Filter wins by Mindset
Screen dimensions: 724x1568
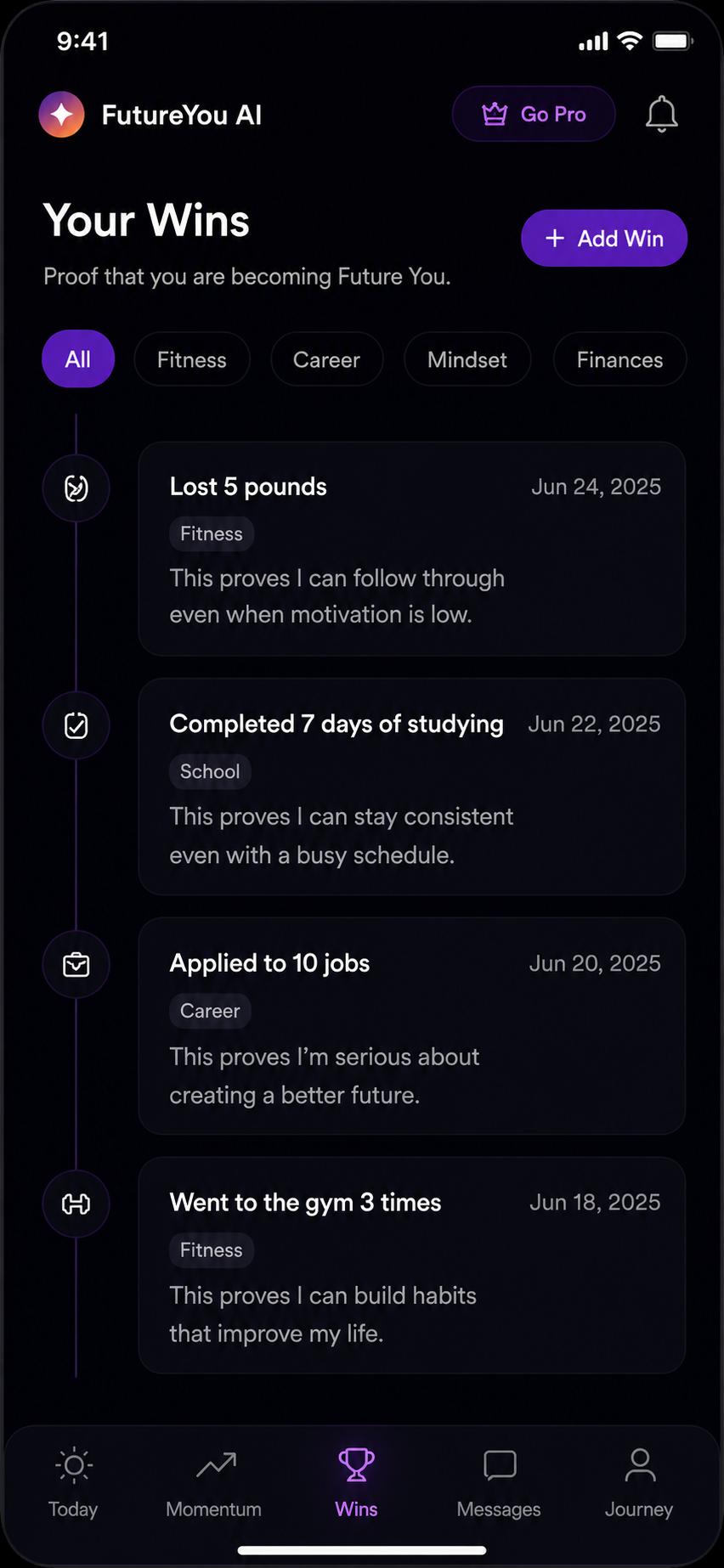[x=467, y=359]
